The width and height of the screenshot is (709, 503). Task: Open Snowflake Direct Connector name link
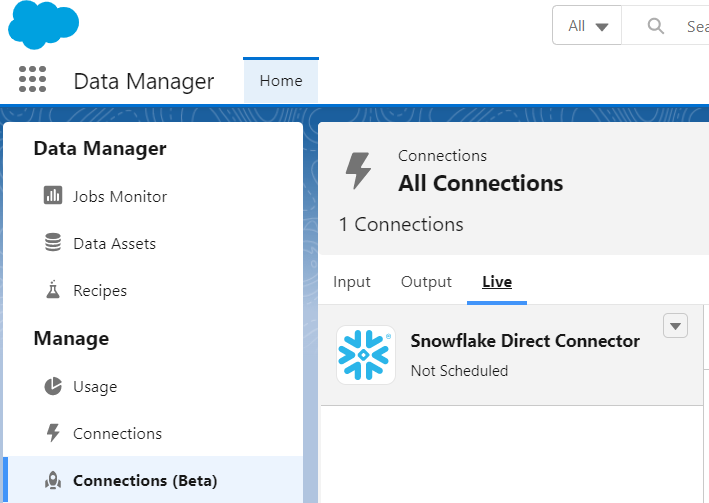point(525,341)
